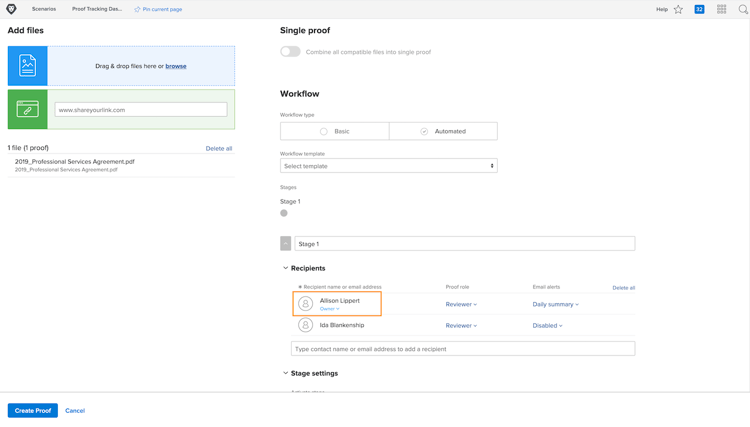Image resolution: width=750 pixels, height=427 pixels.
Task: Select the Automated workflow type
Action: click(x=424, y=131)
